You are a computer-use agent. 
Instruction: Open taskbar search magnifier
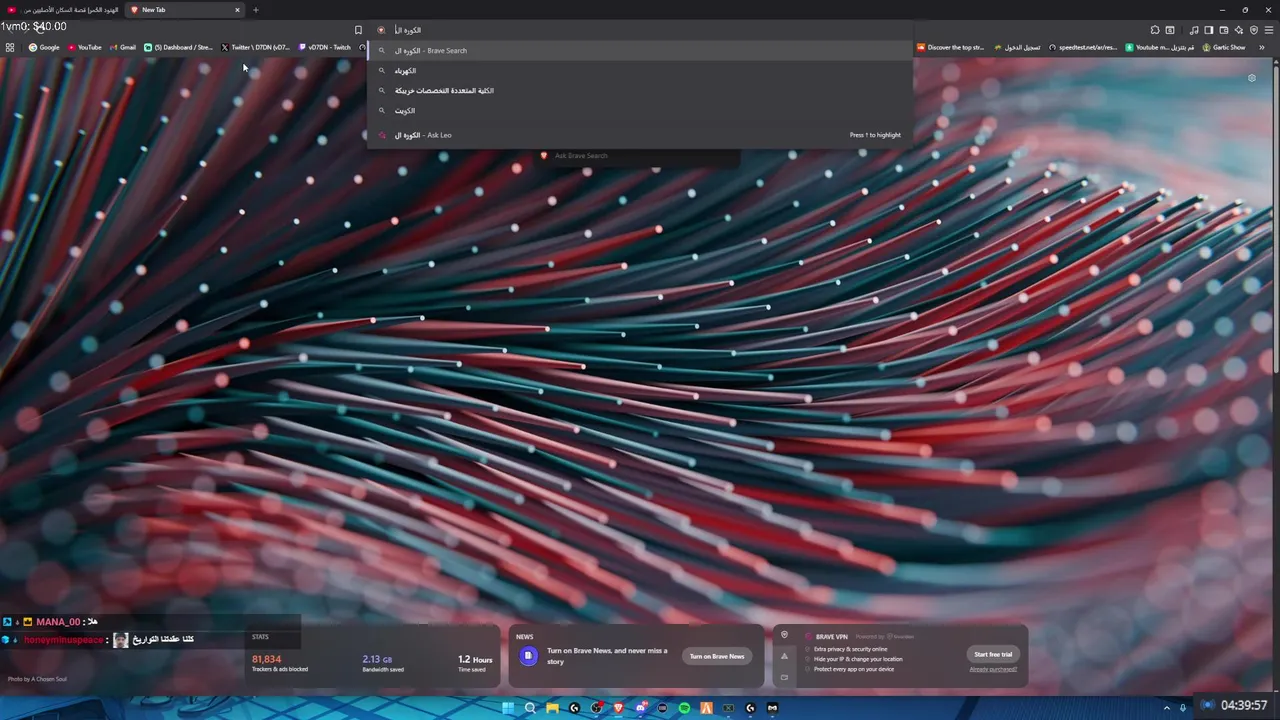(x=530, y=708)
